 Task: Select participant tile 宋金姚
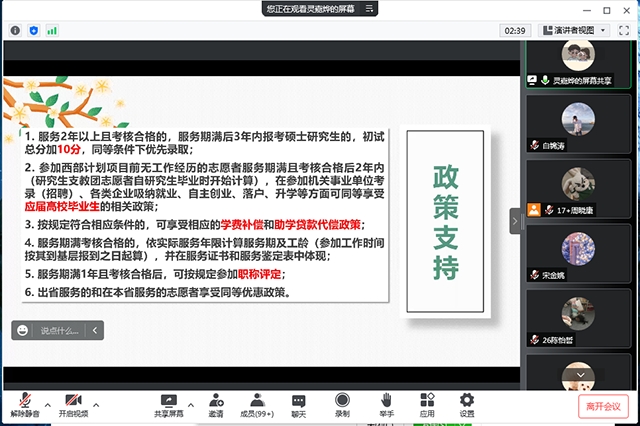click(x=578, y=253)
